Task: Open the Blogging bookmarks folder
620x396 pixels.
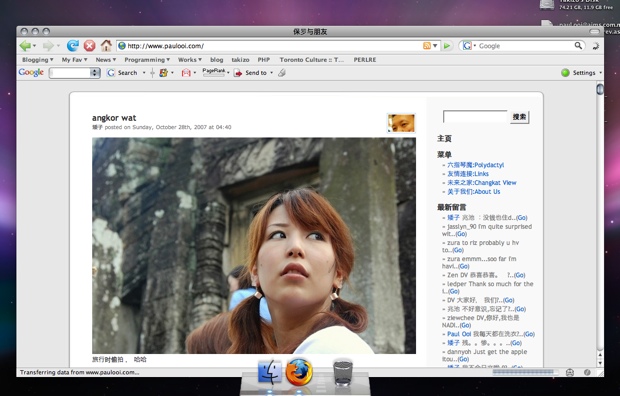Action: coord(38,60)
